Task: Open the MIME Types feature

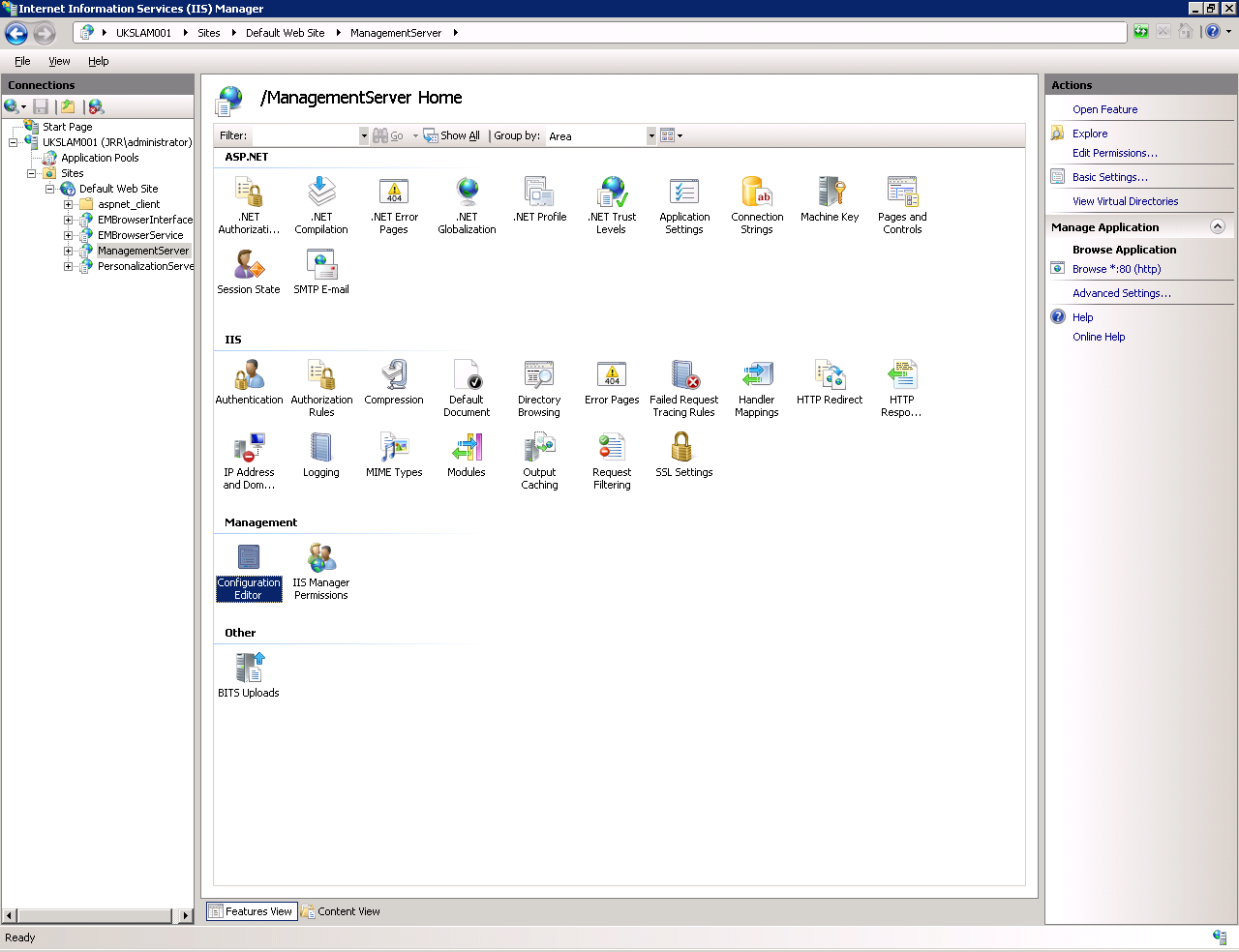Action: [x=394, y=455]
